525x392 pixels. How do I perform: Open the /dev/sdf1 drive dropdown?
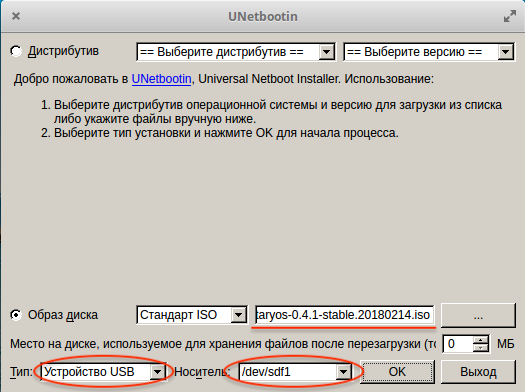click(295, 372)
